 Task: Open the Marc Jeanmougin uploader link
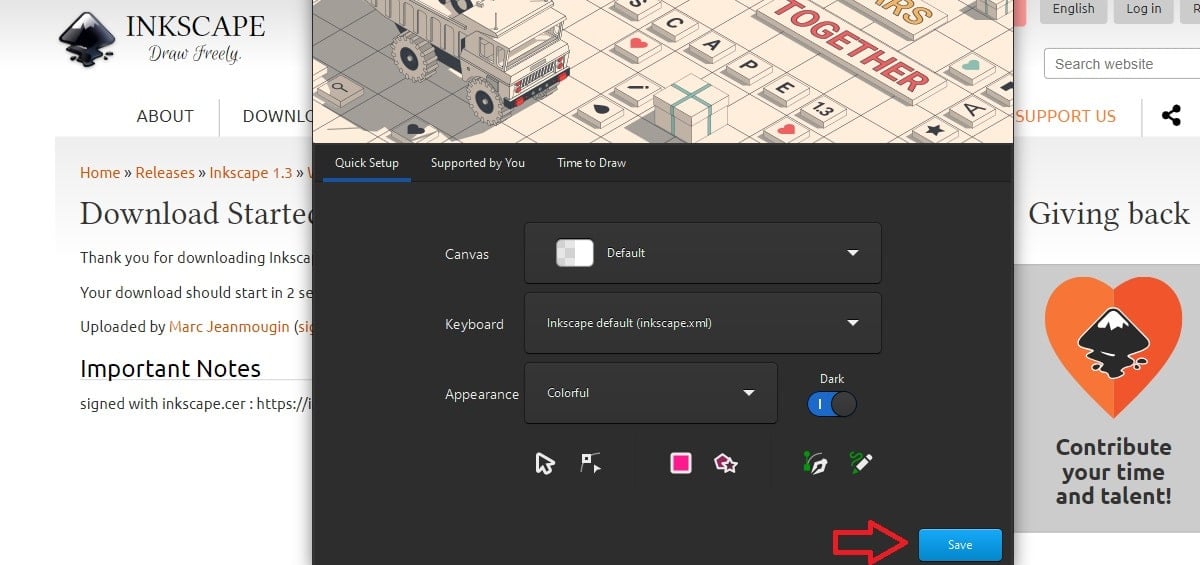point(229,326)
